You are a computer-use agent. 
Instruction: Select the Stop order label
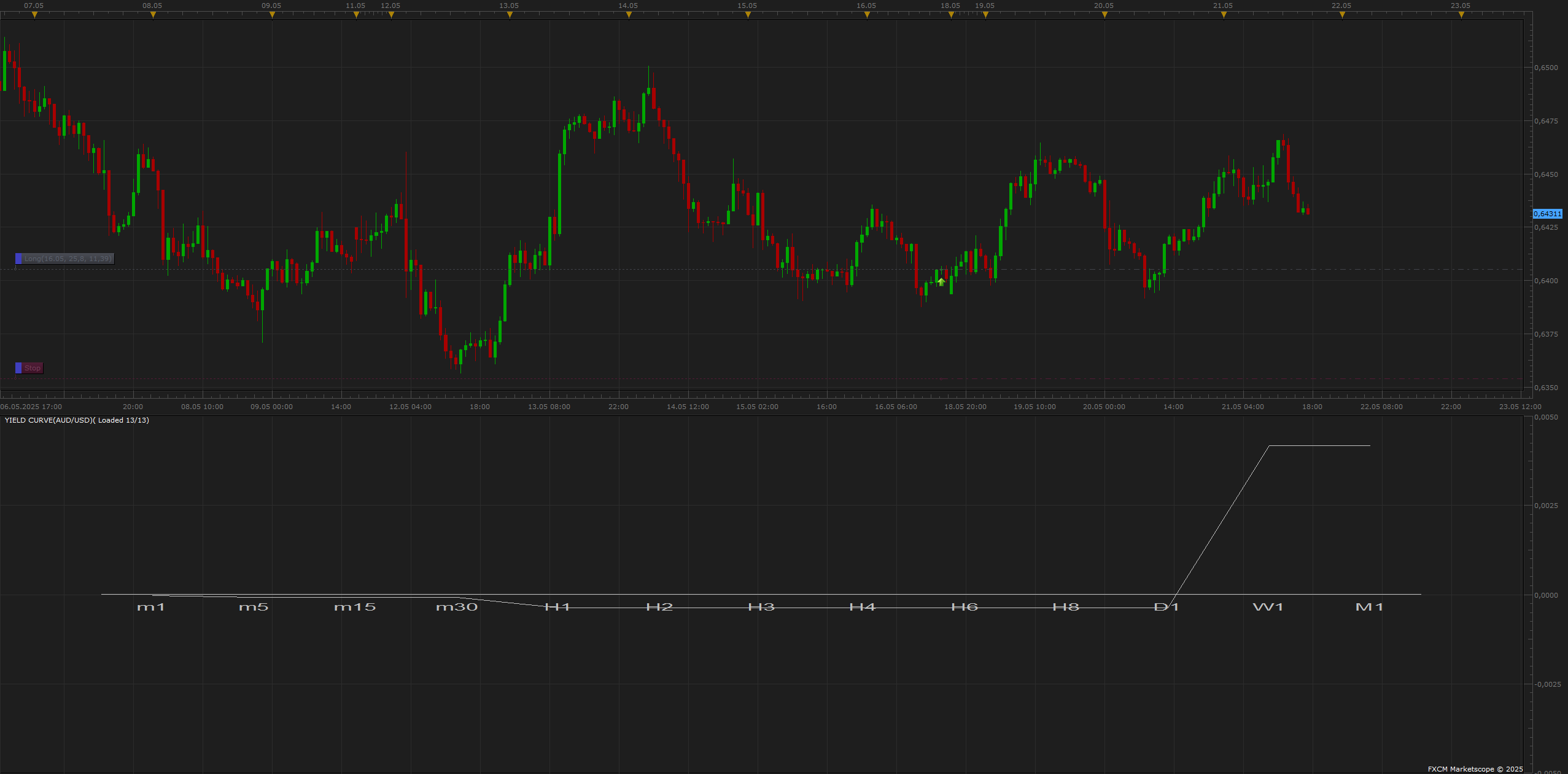pos(29,368)
